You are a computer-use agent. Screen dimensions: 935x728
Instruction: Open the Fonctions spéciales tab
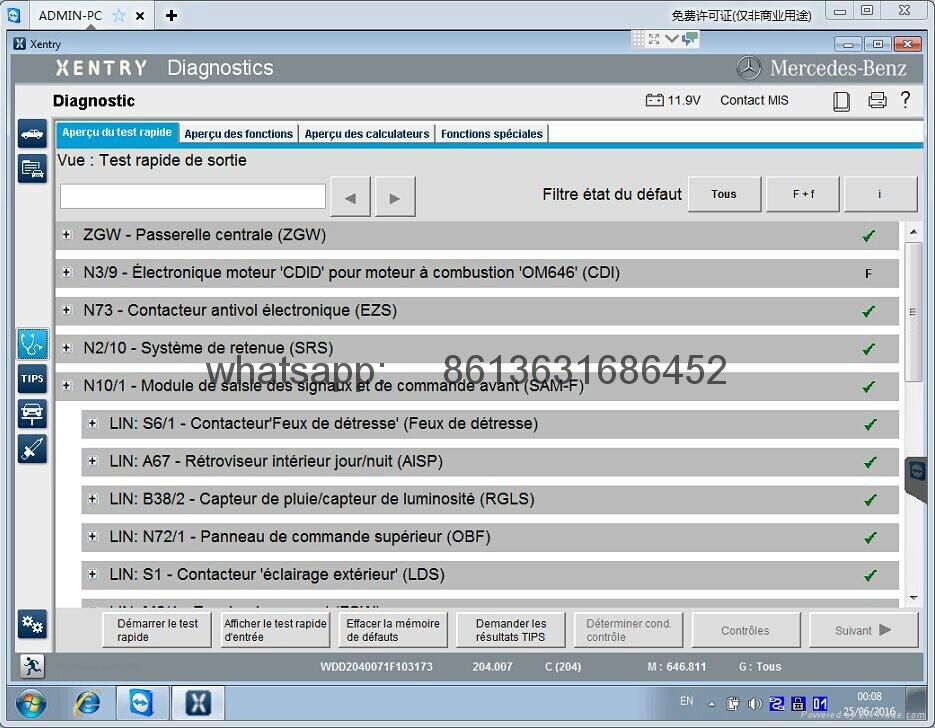(491, 133)
